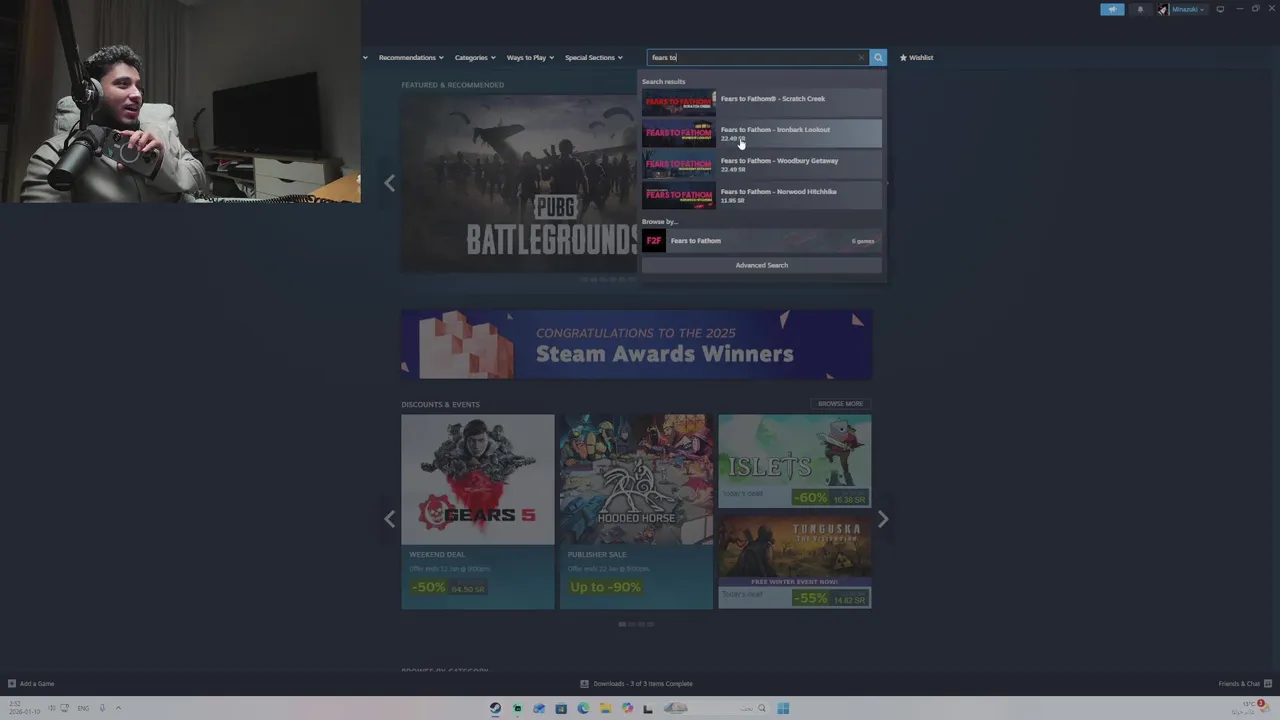This screenshot has width=1280, height=720.
Task: Open the Hooded Horse publisher sale card
Action: [636, 511]
